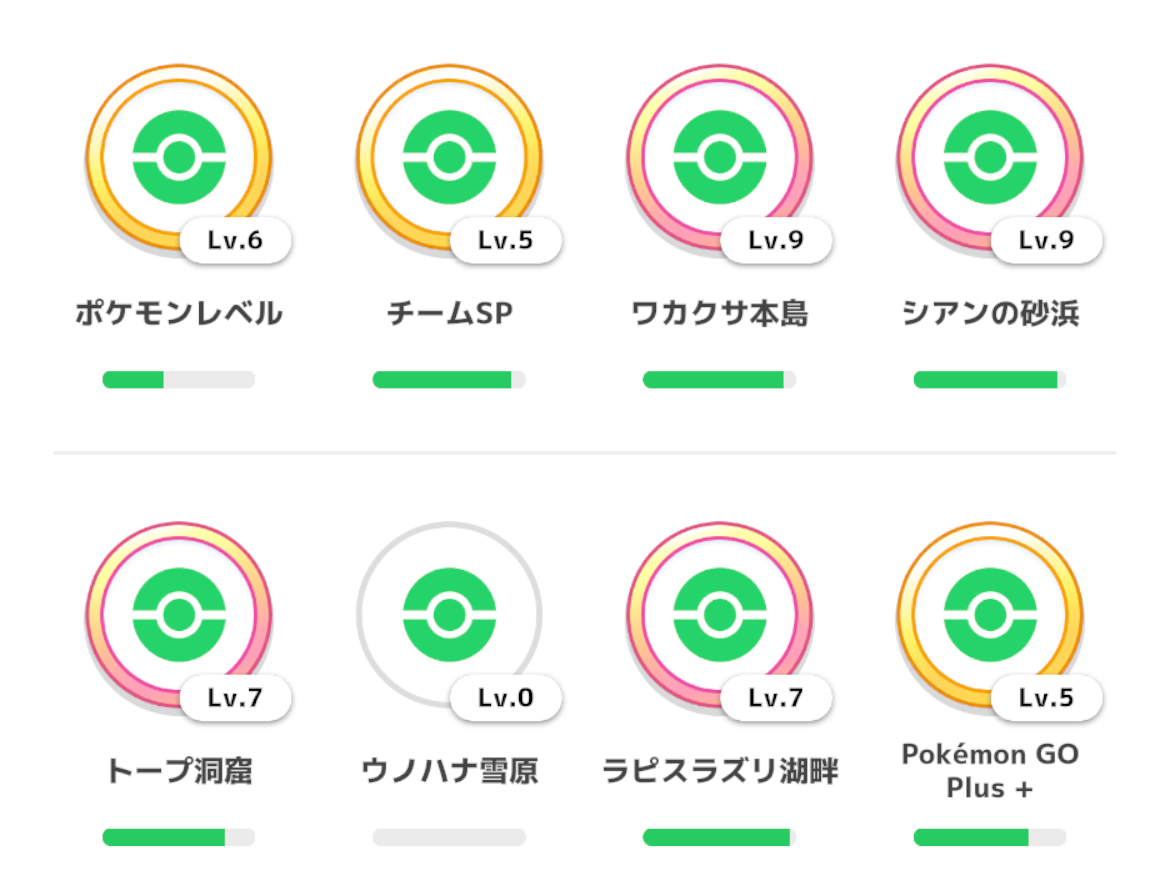Click the Lv.0 tag on ウノハナ雪原
The image size is (1170, 874).
506,698
